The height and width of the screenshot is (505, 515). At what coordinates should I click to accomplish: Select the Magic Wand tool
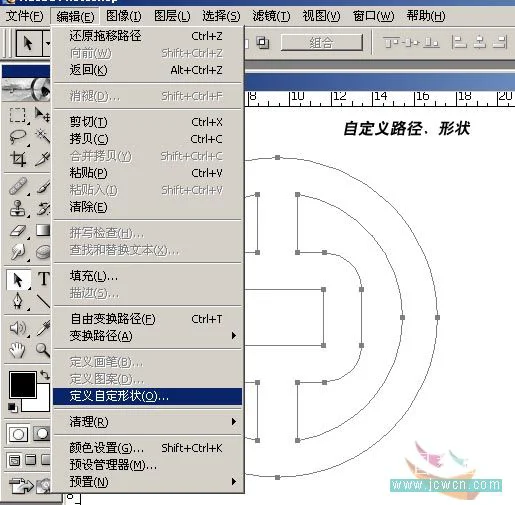(x=42, y=137)
